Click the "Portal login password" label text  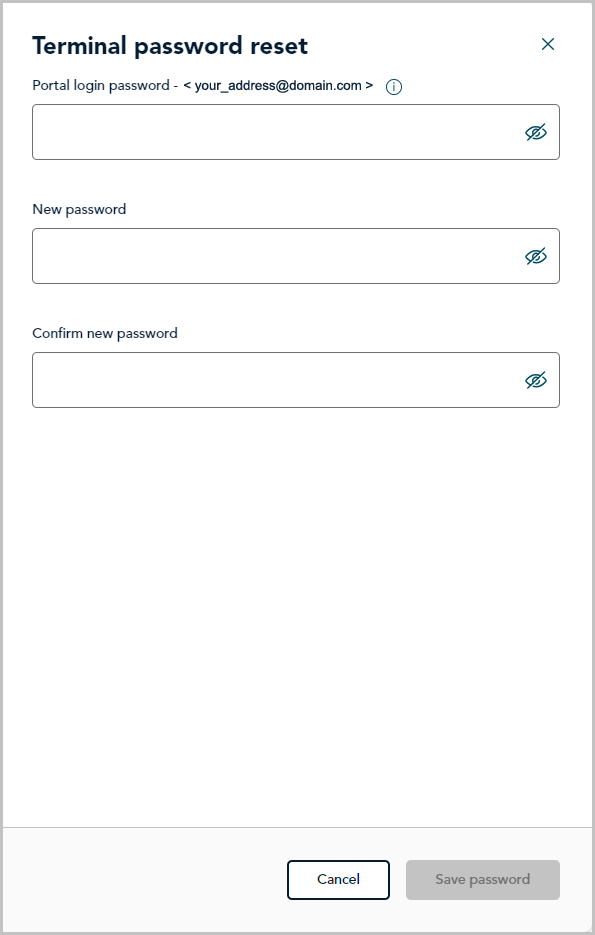tap(101, 86)
